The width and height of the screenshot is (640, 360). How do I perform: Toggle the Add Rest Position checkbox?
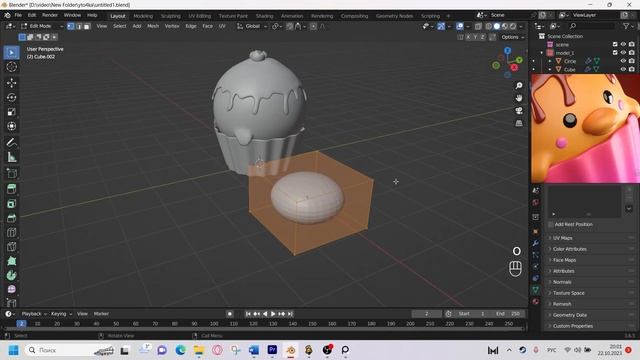point(551,224)
